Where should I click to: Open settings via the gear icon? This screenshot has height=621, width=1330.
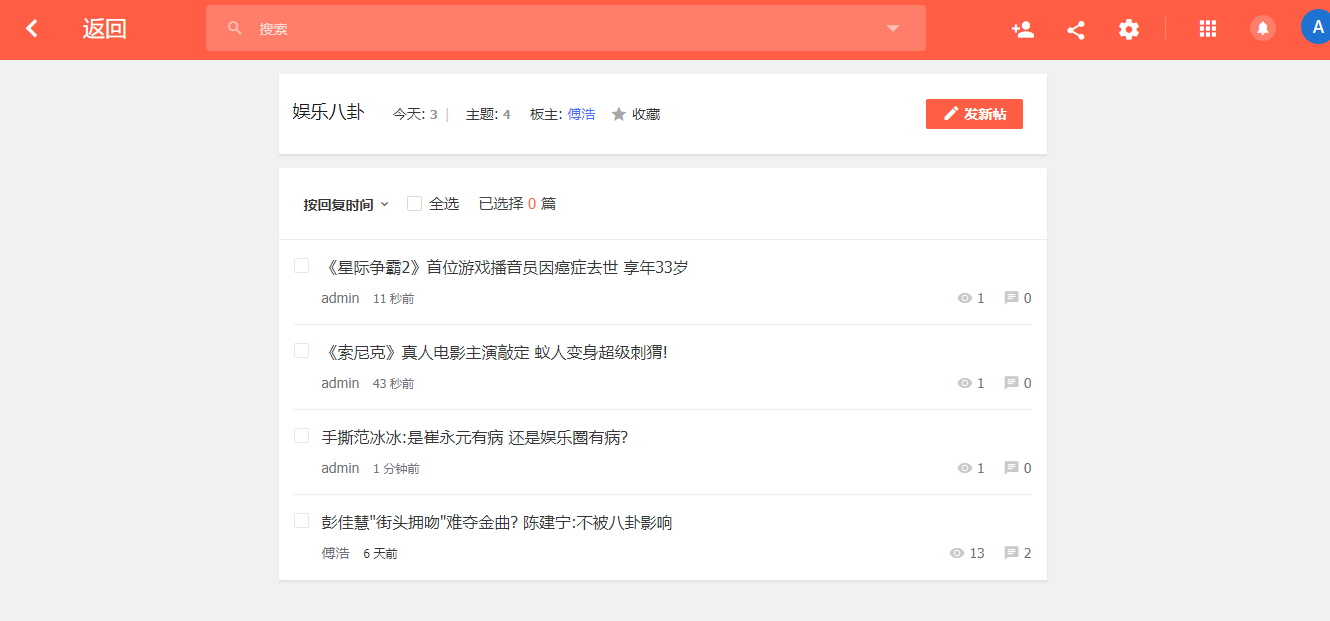coord(1129,29)
